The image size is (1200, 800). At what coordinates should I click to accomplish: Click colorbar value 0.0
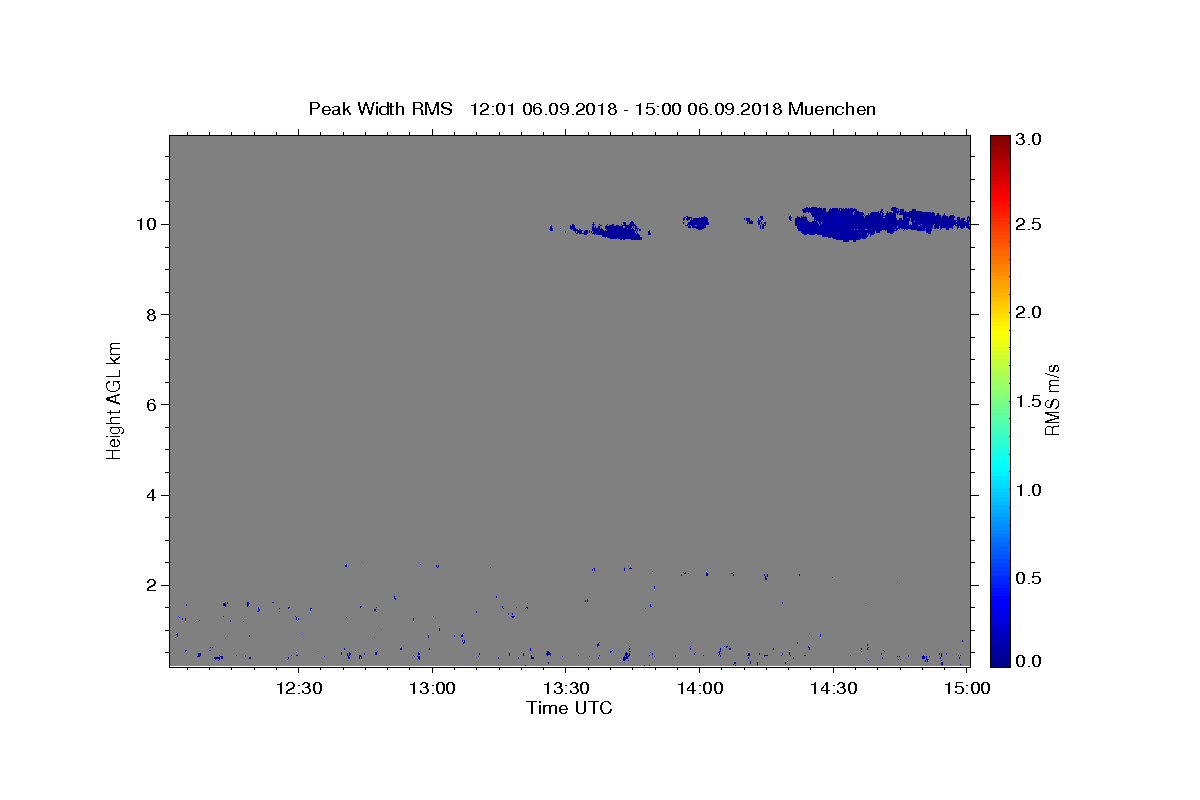[x=1029, y=661]
